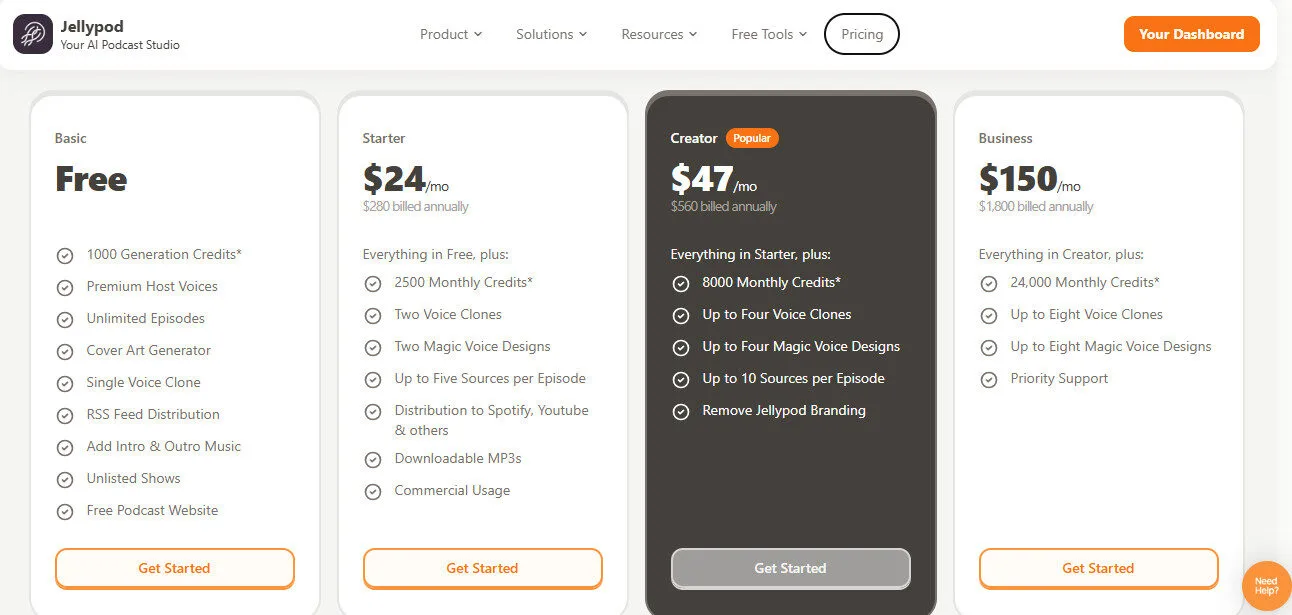Open the Need Help chat widget

point(1266,586)
